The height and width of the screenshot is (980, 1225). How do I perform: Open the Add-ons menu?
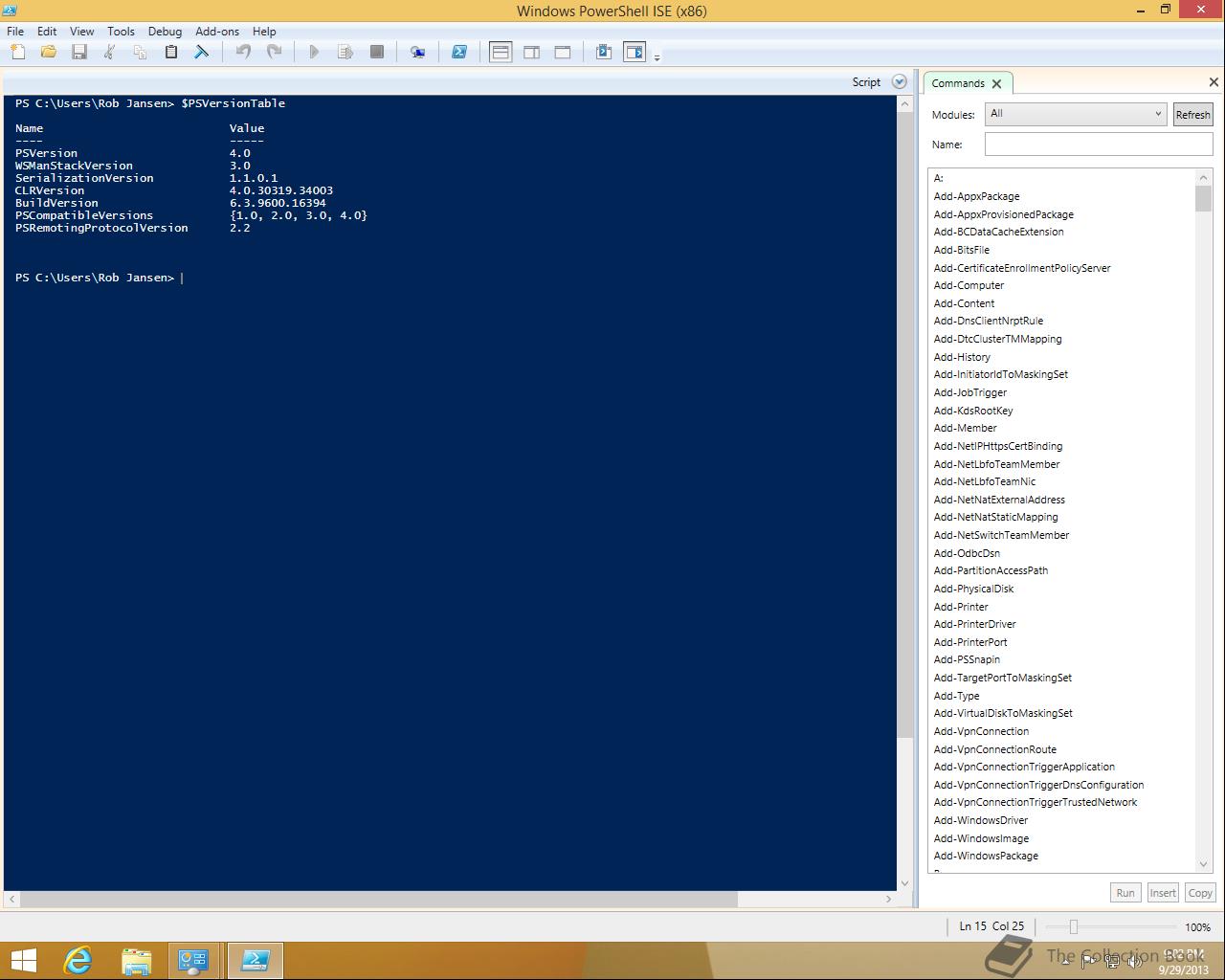click(217, 31)
